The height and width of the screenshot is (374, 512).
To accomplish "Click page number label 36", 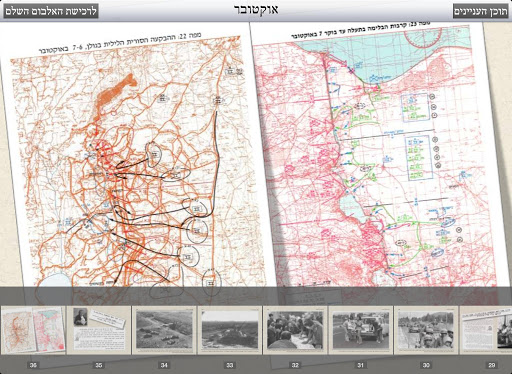I will [33, 365].
